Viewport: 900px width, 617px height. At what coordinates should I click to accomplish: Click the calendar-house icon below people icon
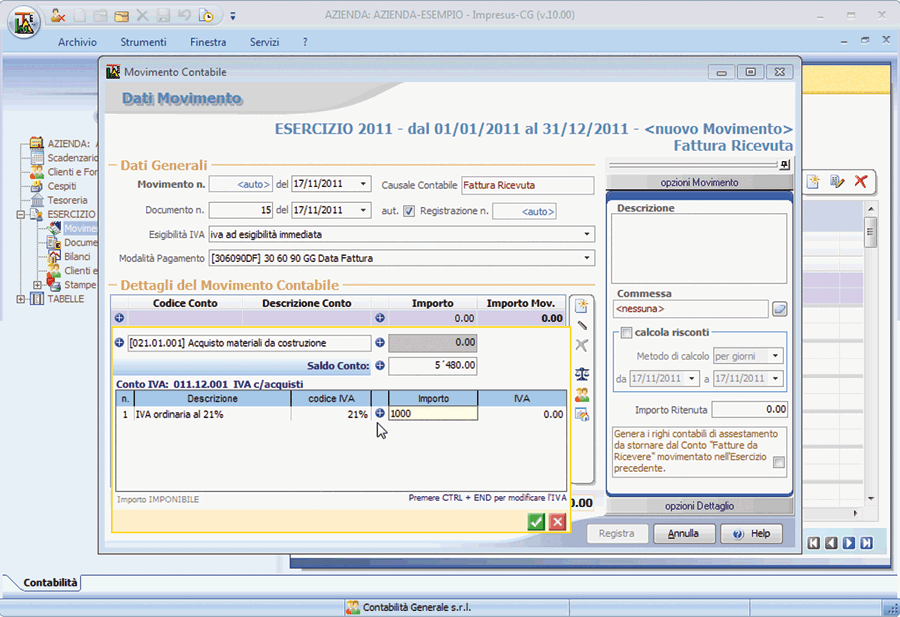[x=582, y=414]
